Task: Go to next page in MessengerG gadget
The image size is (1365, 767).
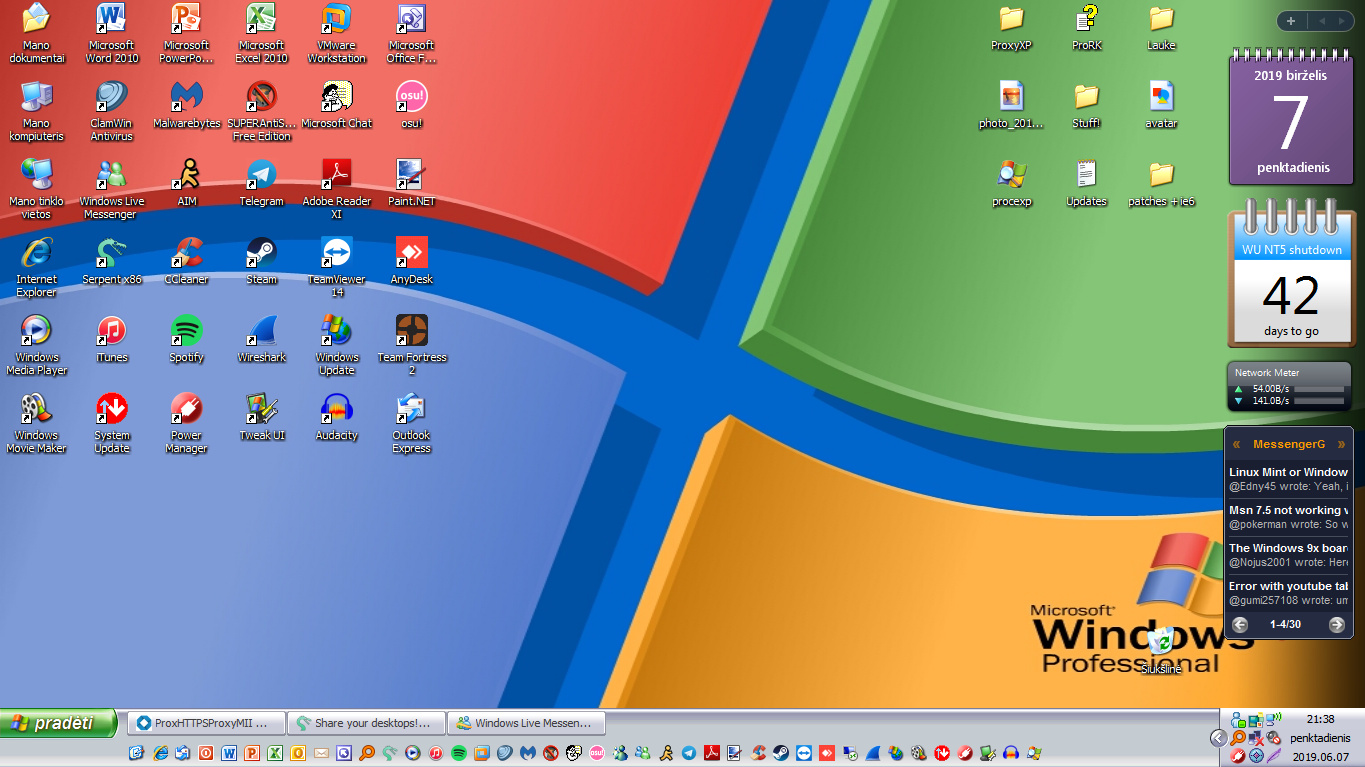Action: 1337,625
